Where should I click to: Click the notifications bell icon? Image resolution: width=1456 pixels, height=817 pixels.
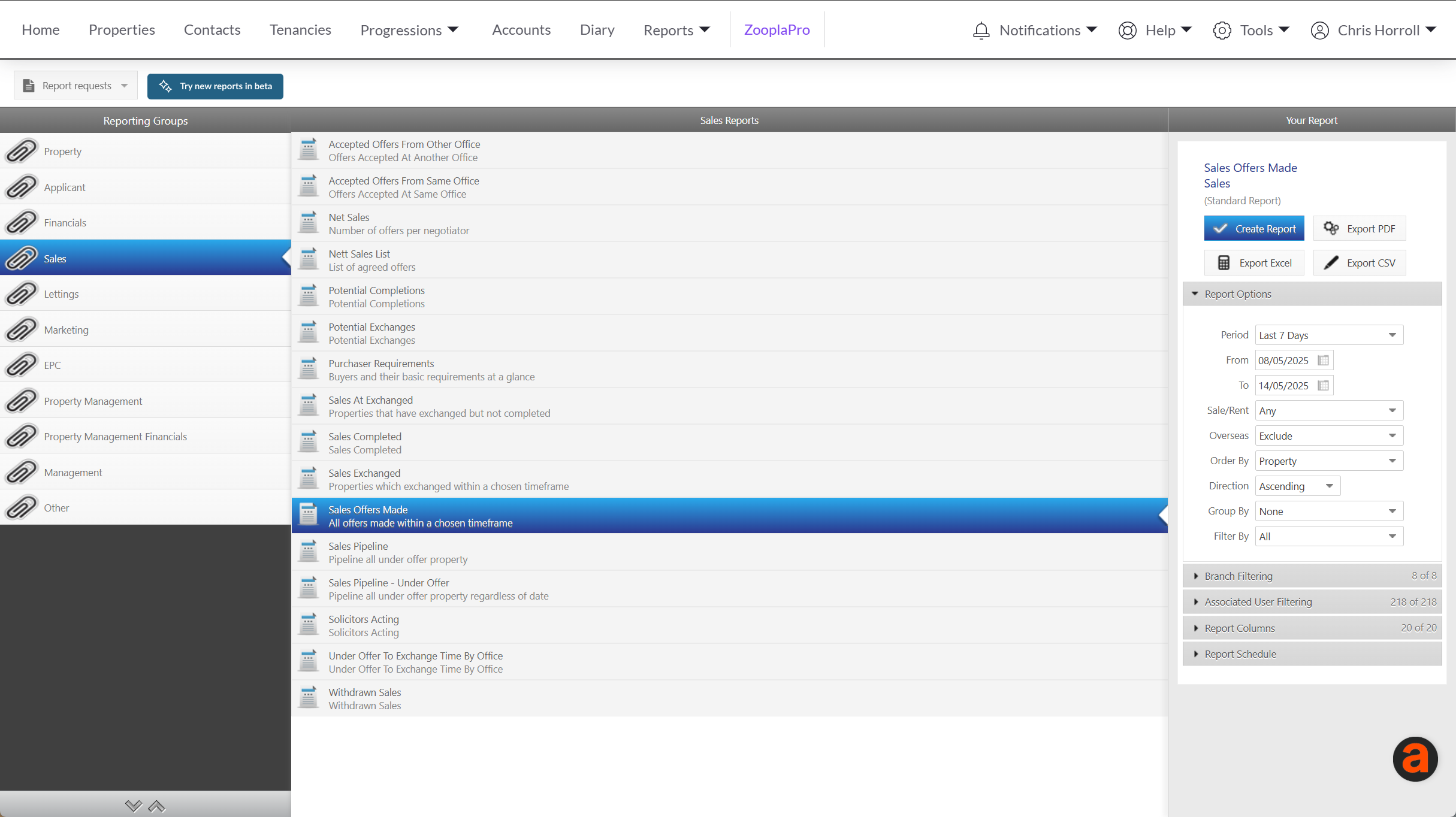pyautogui.click(x=981, y=30)
